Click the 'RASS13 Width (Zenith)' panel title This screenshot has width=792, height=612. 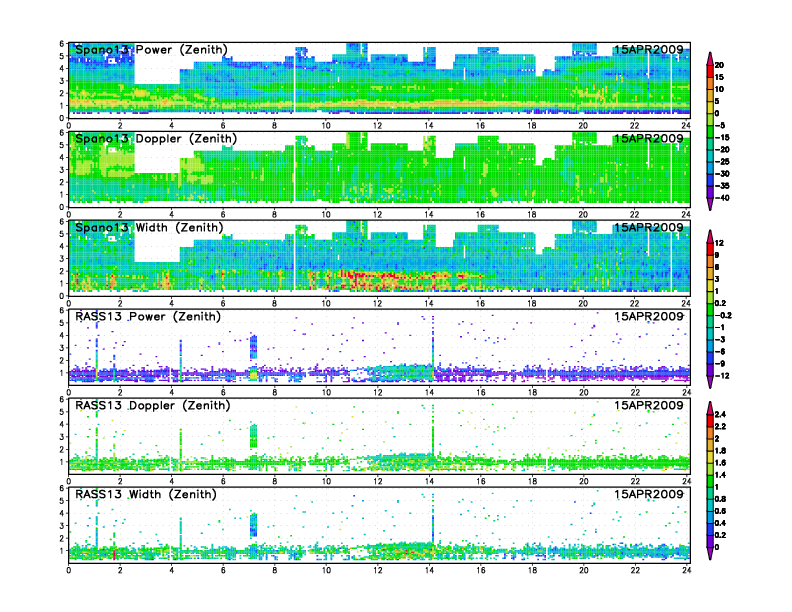coord(145,494)
